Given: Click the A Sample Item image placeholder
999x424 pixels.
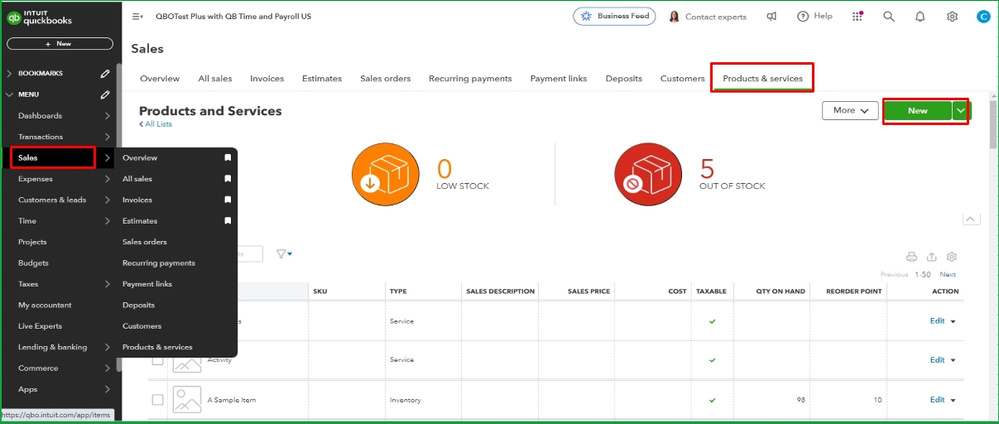Looking at the screenshot, I should [187, 400].
